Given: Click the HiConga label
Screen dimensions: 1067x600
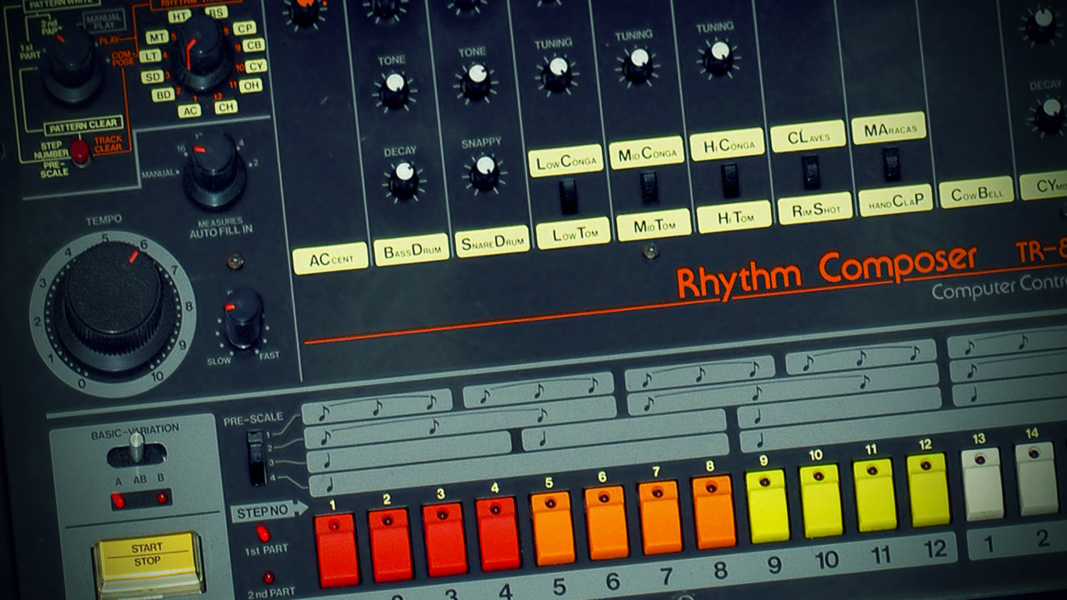Looking at the screenshot, I should [727, 145].
